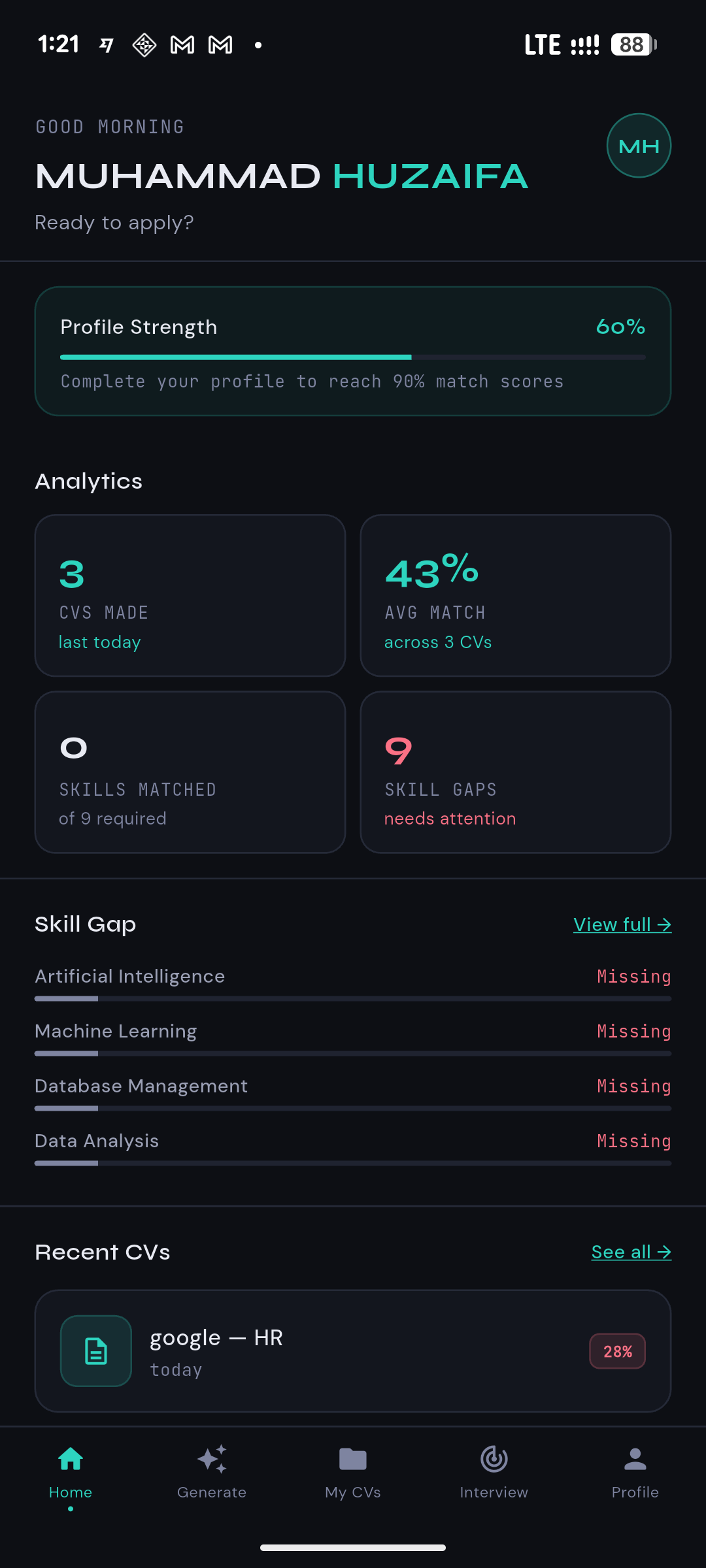Tap the second Gmail status icon

tap(220, 45)
